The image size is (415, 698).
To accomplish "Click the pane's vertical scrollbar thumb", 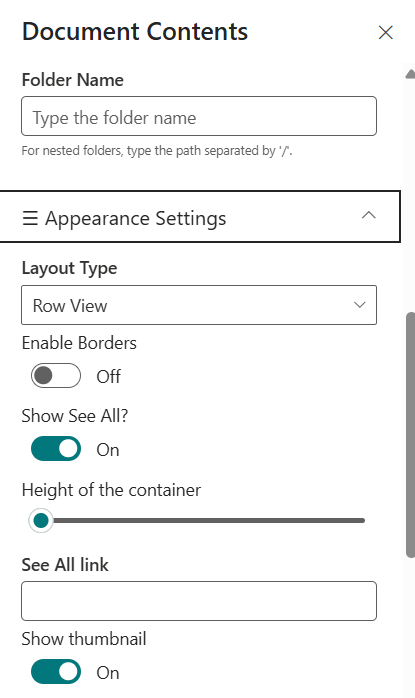I will coord(411,434).
